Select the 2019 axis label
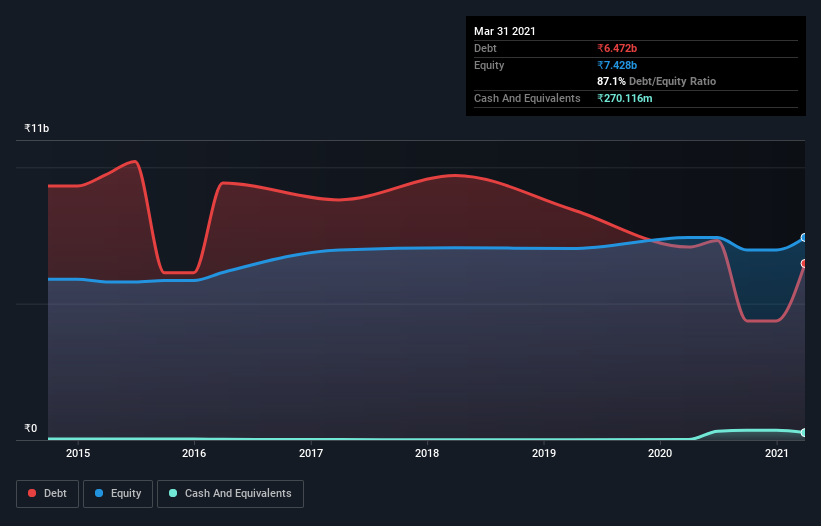The width and height of the screenshot is (821, 526). [x=544, y=453]
